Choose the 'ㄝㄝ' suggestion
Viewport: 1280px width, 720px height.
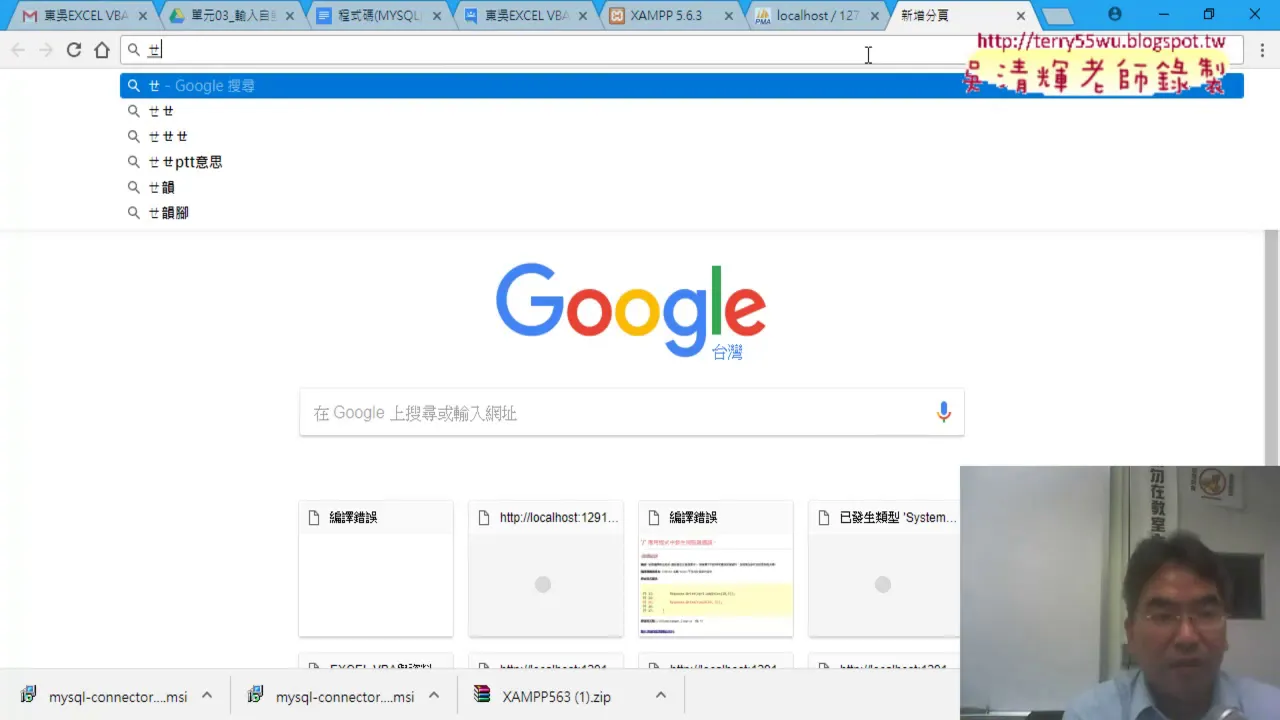(x=681, y=111)
